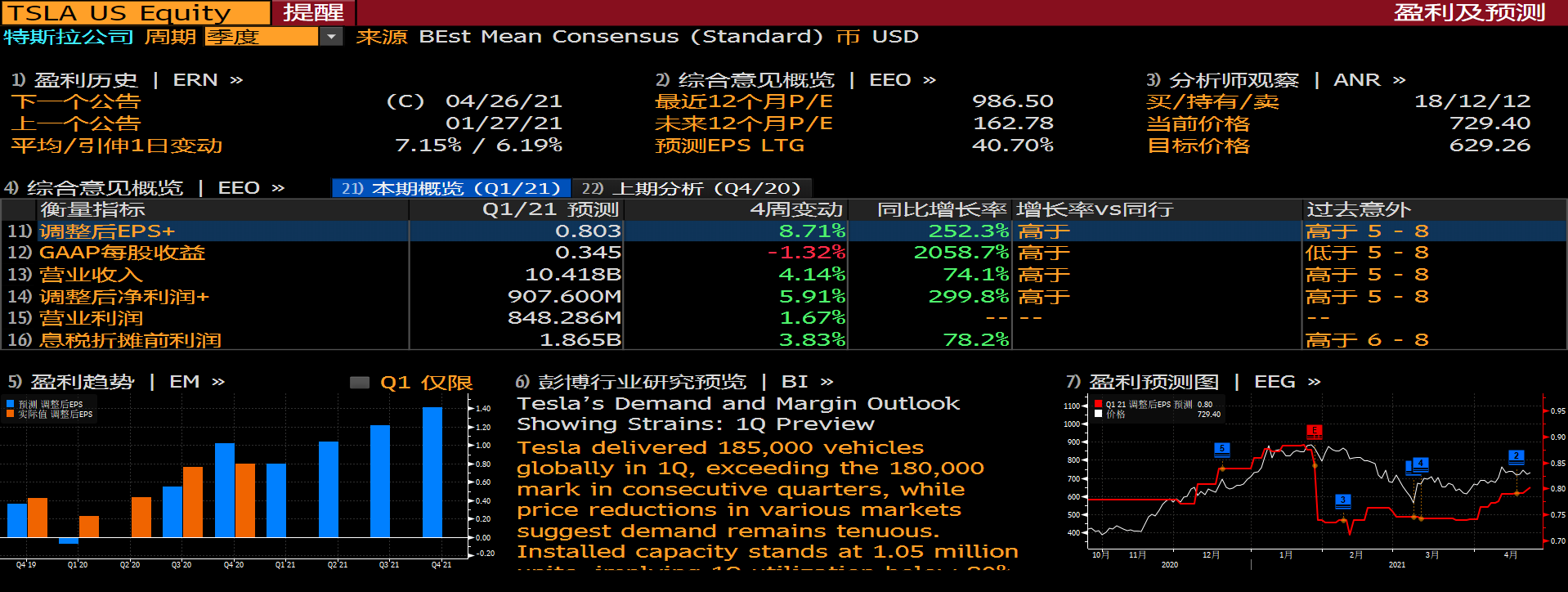
Task: Click the 4周变动 column header
Action: pyautogui.click(x=796, y=209)
